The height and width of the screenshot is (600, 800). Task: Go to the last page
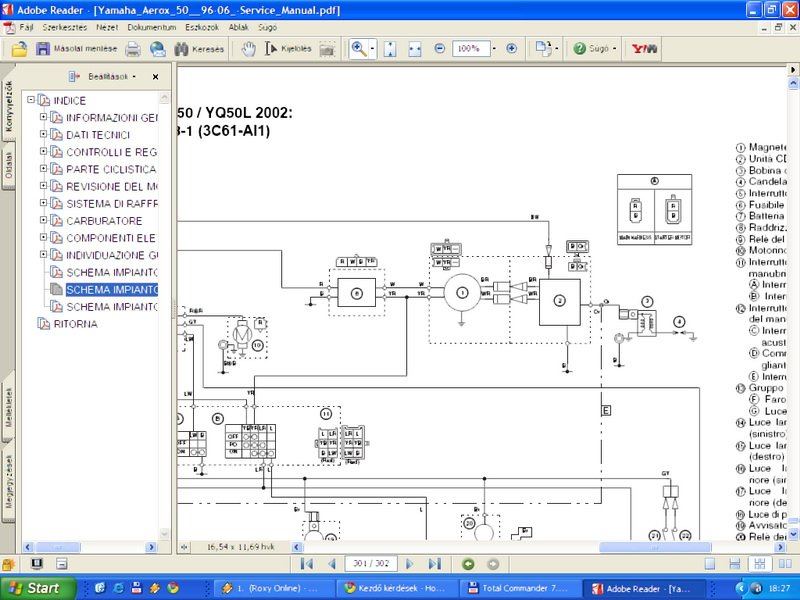pyautogui.click(x=435, y=564)
